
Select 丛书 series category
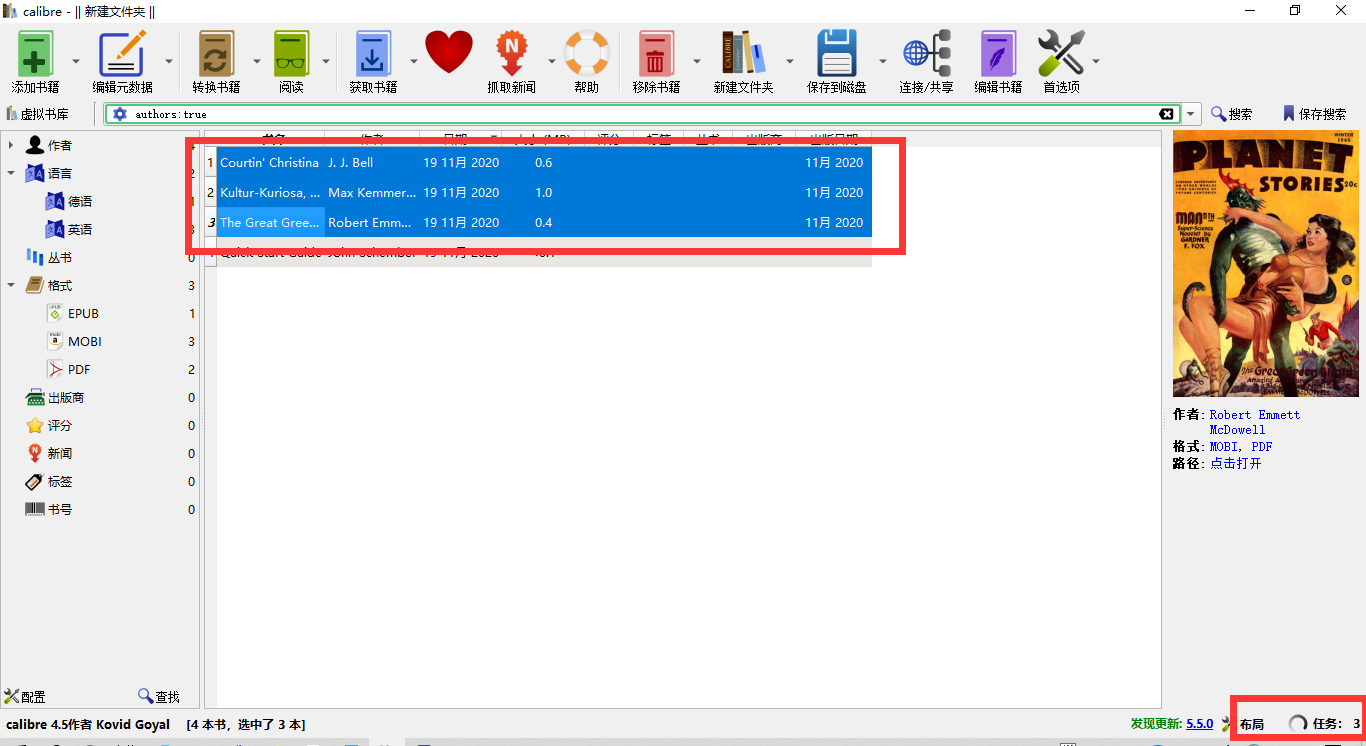click(60, 258)
